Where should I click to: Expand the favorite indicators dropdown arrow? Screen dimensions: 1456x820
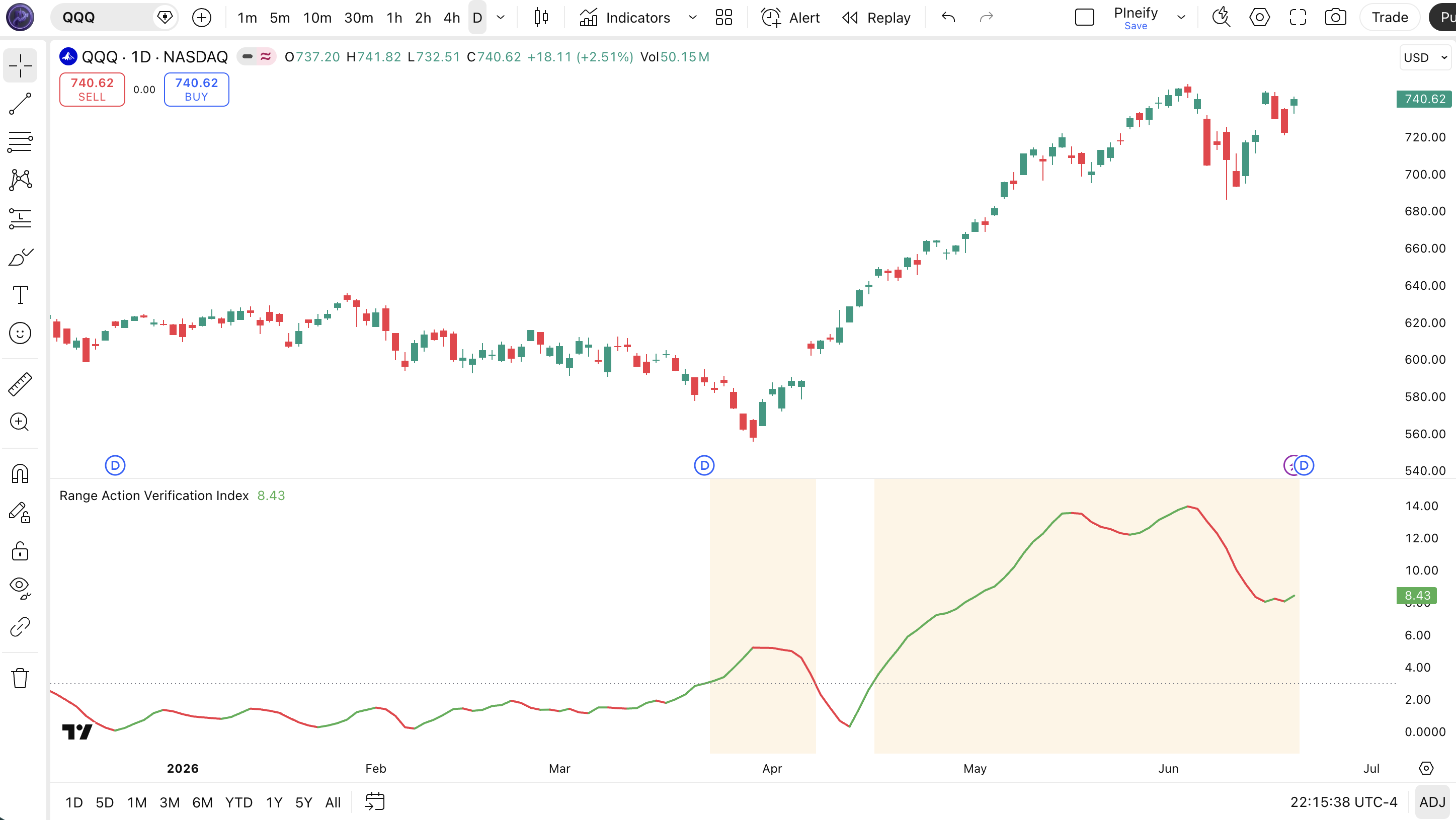pyautogui.click(x=693, y=18)
